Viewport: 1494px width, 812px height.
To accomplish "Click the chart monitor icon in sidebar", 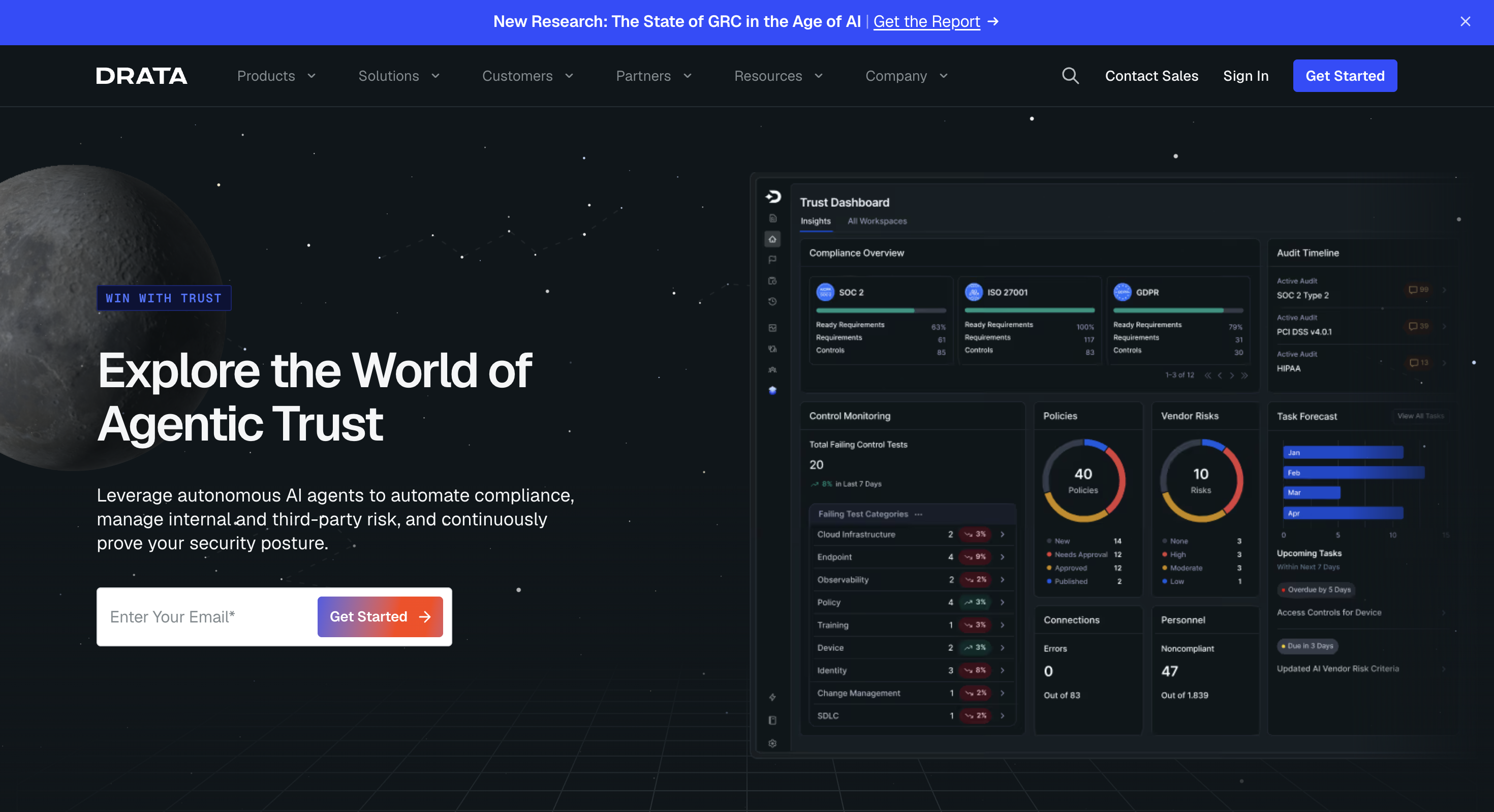I will [x=772, y=328].
